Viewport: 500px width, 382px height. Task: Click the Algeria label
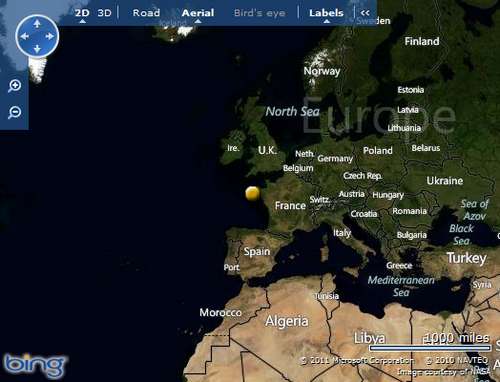tap(287, 321)
